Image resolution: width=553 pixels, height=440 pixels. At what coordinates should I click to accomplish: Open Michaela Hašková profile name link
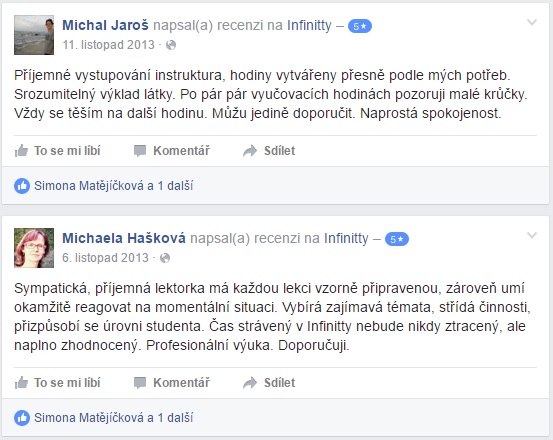click(x=124, y=238)
